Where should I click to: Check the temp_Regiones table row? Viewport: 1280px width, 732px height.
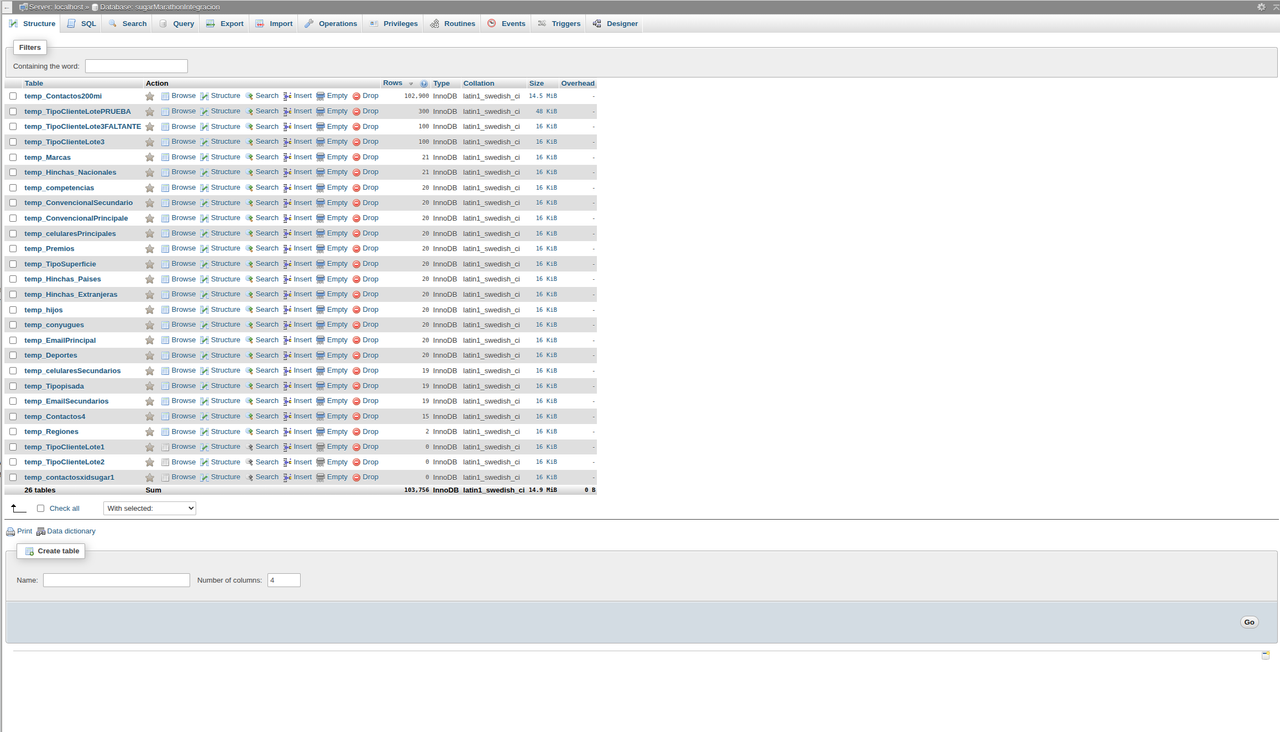tap(12, 431)
